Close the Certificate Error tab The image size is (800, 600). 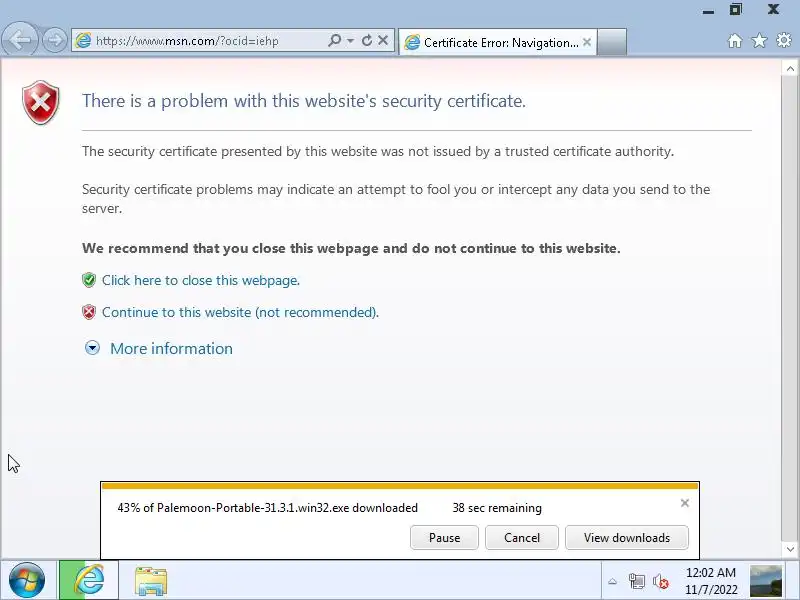point(587,42)
